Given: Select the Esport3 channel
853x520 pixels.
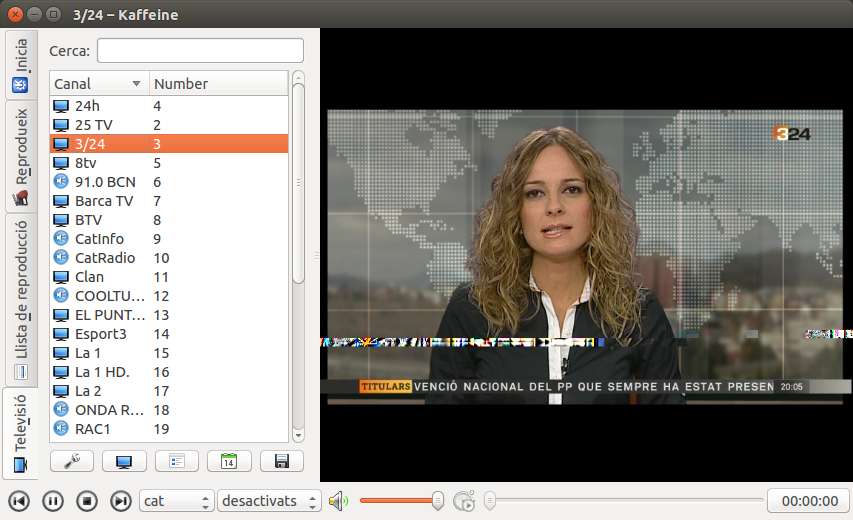Looking at the screenshot, I should 100,334.
